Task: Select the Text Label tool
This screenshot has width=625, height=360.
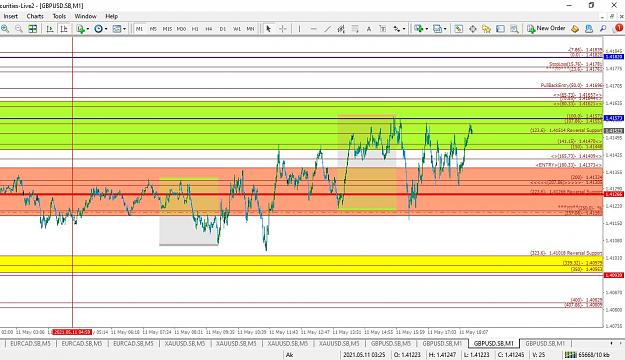Action: click(x=383, y=29)
